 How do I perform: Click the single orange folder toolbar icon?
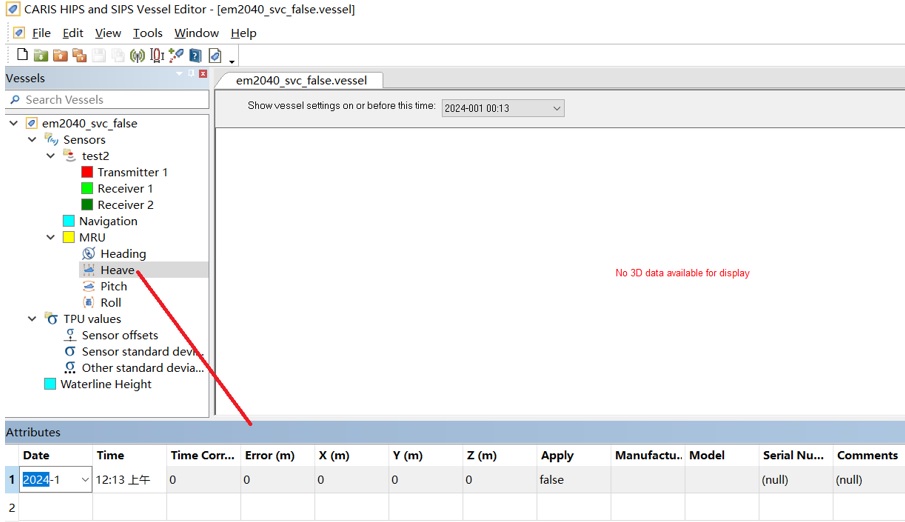tap(60, 55)
